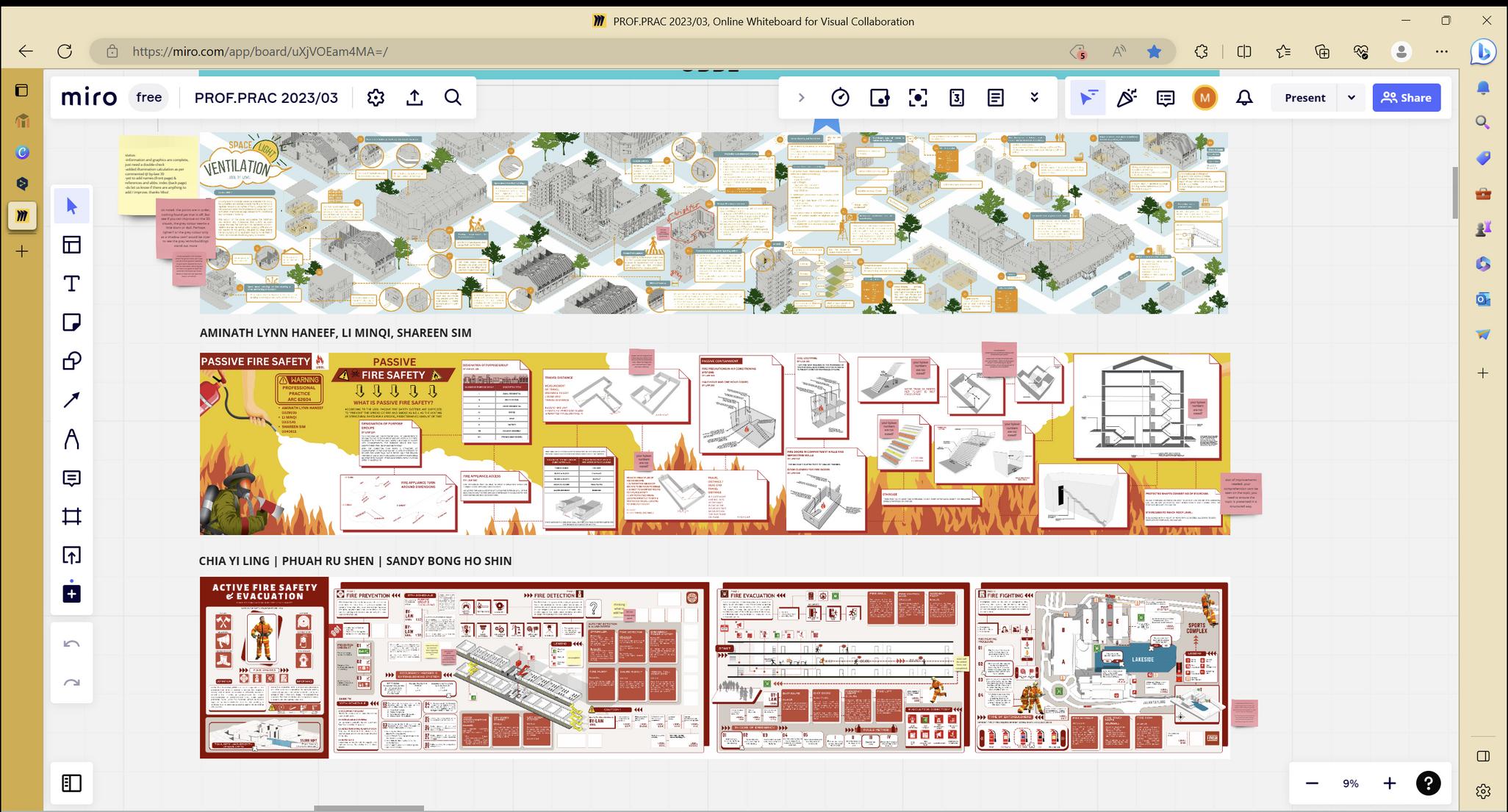
Task: Expand the Present options dropdown arrow
Action: pyautogui.click(x=1351, y=98)
